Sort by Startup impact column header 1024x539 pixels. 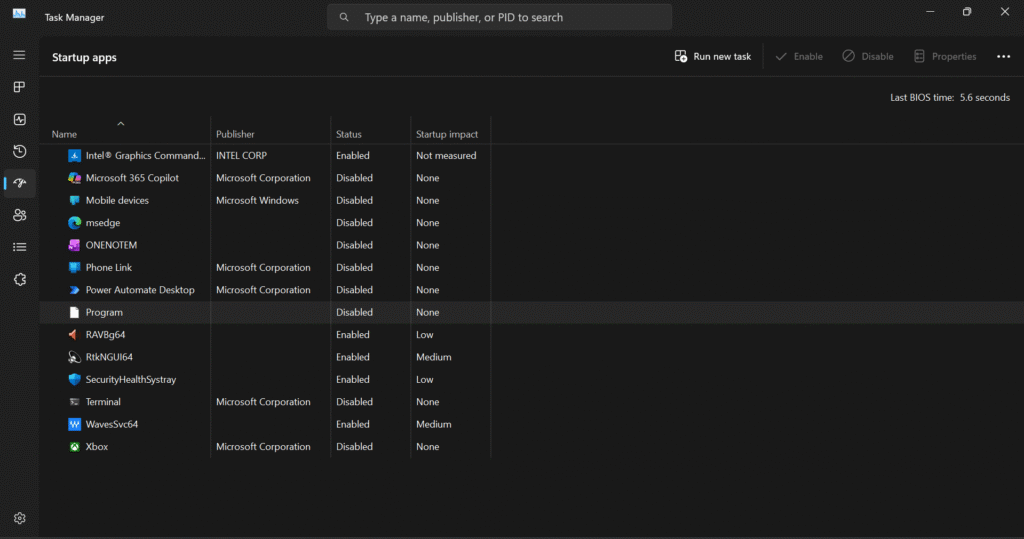pos(447,134)
